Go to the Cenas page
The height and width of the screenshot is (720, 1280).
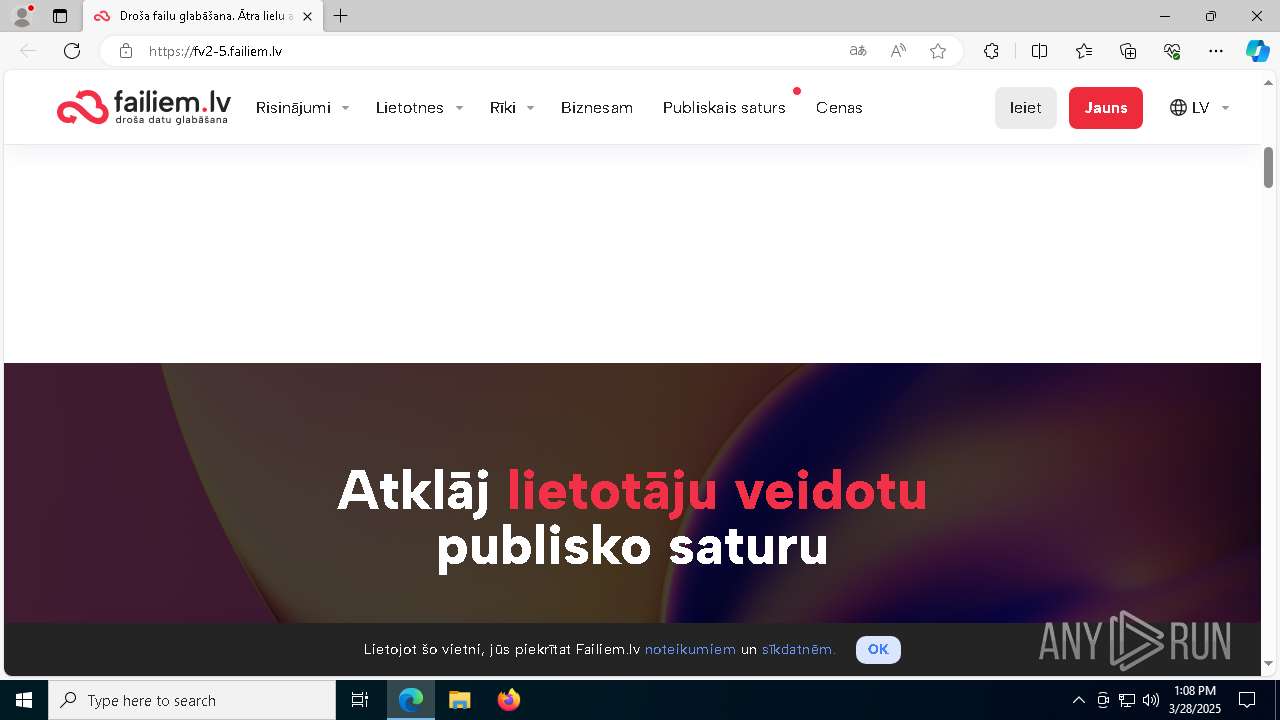[x=839, y=108]
